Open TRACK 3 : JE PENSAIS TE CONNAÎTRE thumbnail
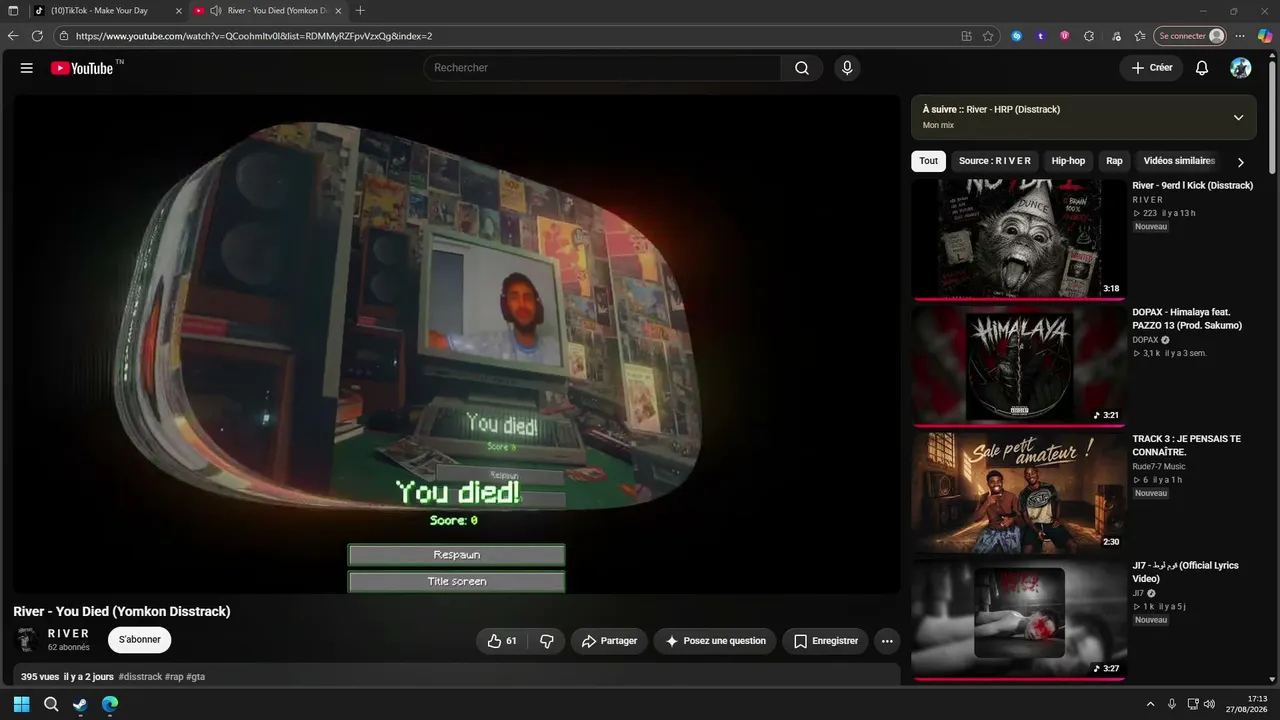This screenshot has height=720, width=1280. [1019, 492]
